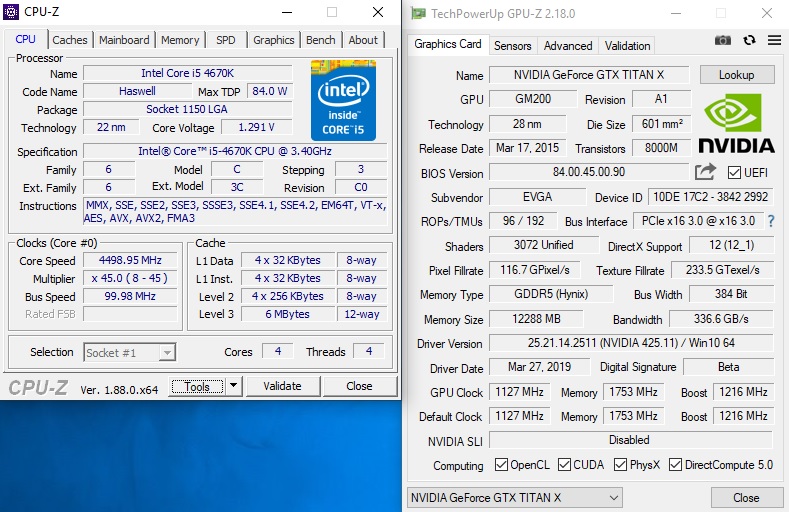Open the Bench tab
The height and width of the screenshot is (512, 789).
[x=321, y=40]
